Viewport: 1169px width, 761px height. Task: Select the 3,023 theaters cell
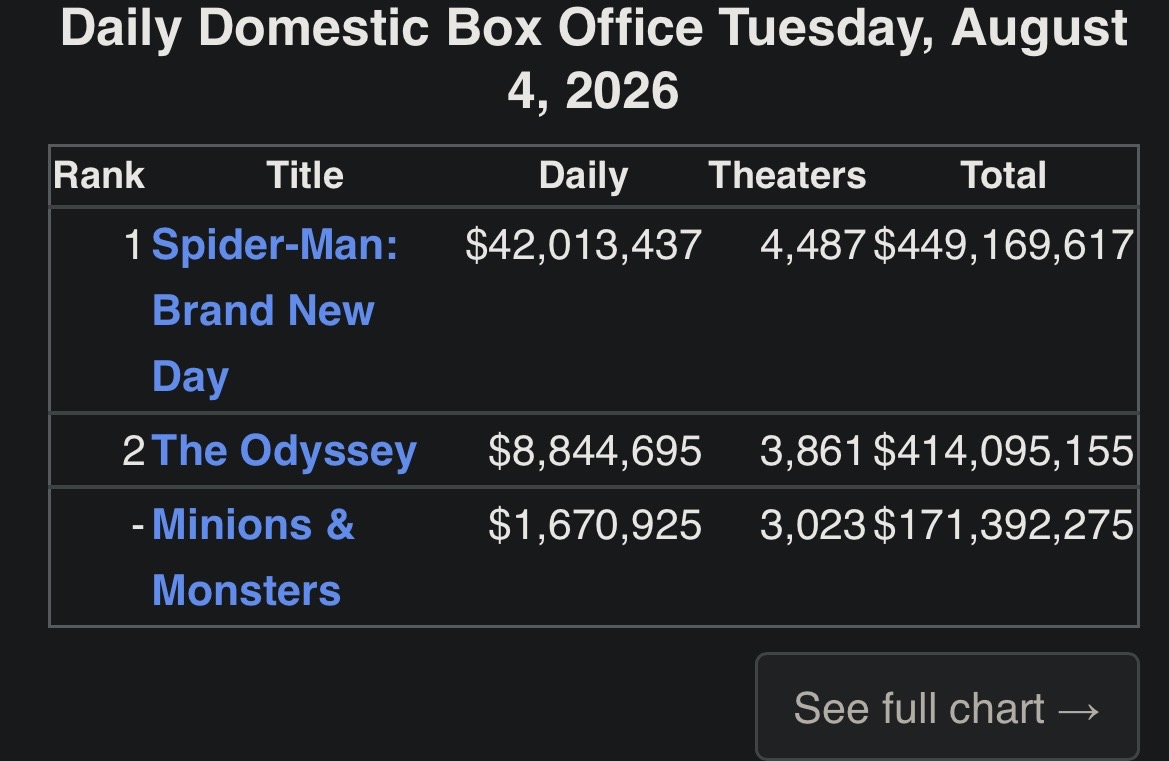(x=813, y=525)
